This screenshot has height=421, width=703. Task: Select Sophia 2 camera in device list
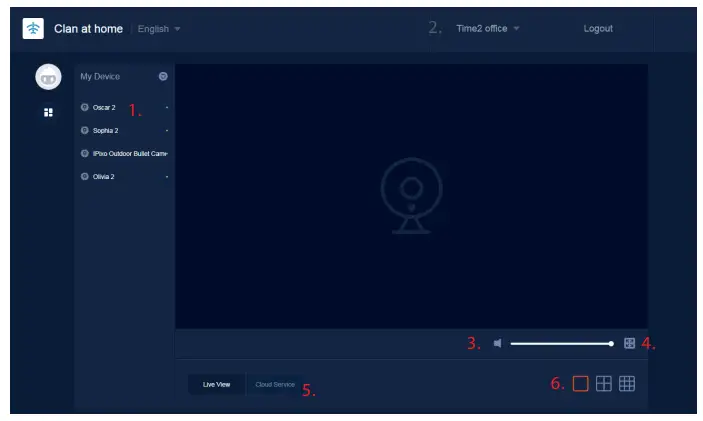[105, 130]
